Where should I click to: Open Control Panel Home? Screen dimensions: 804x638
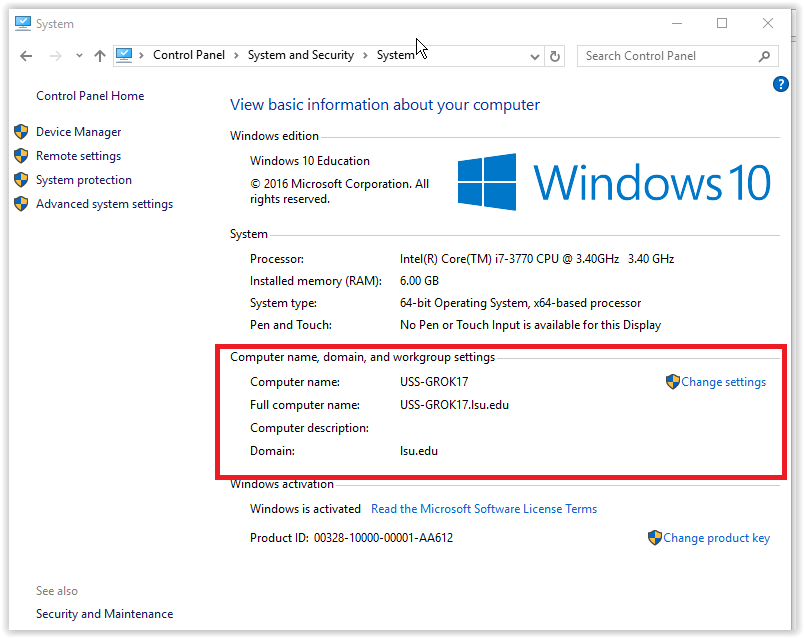(x=90, y=96)
